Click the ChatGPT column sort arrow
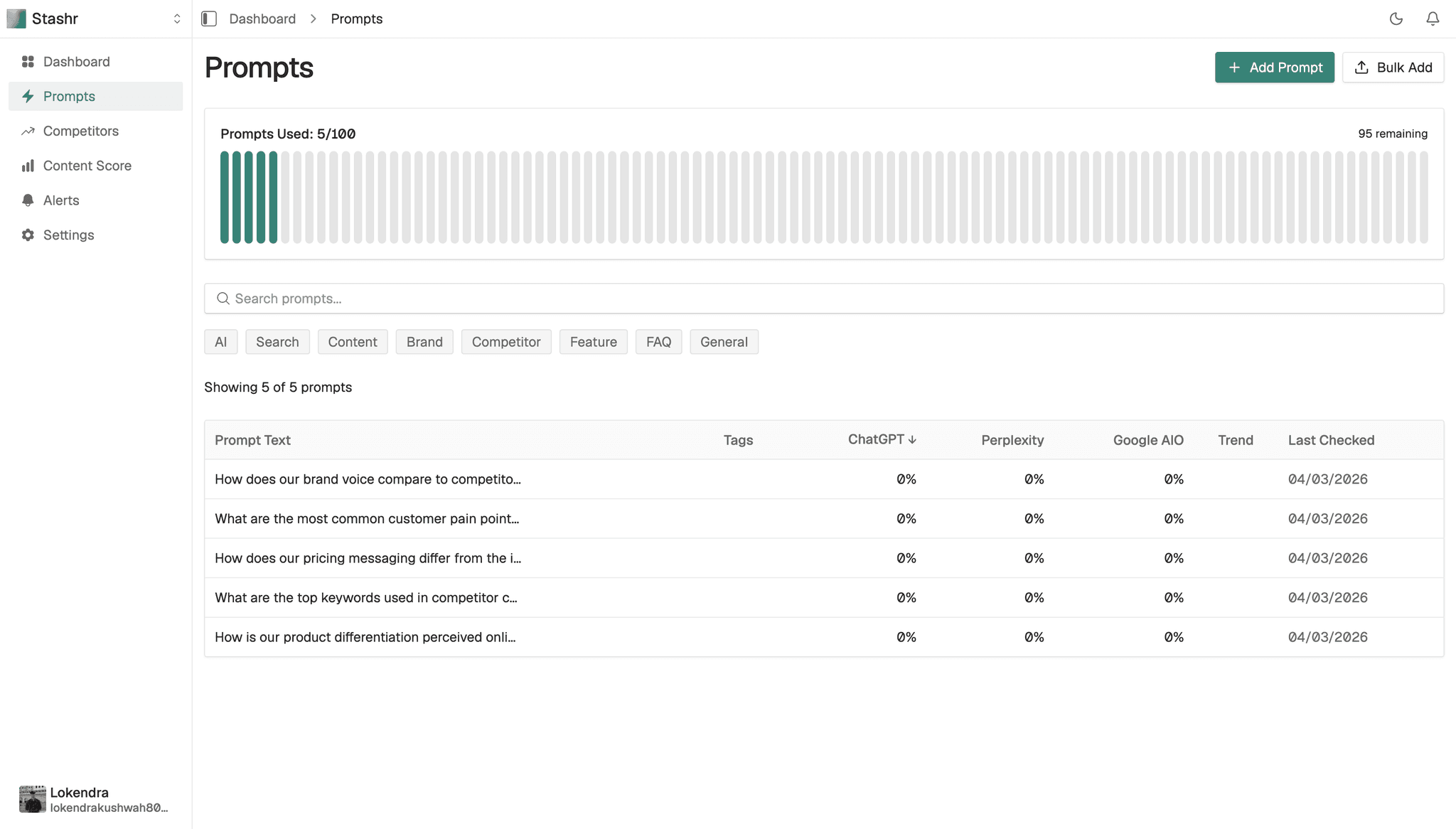Image resolution: width=1456 pixels, height=829 pixels. (x=913, y=439)
